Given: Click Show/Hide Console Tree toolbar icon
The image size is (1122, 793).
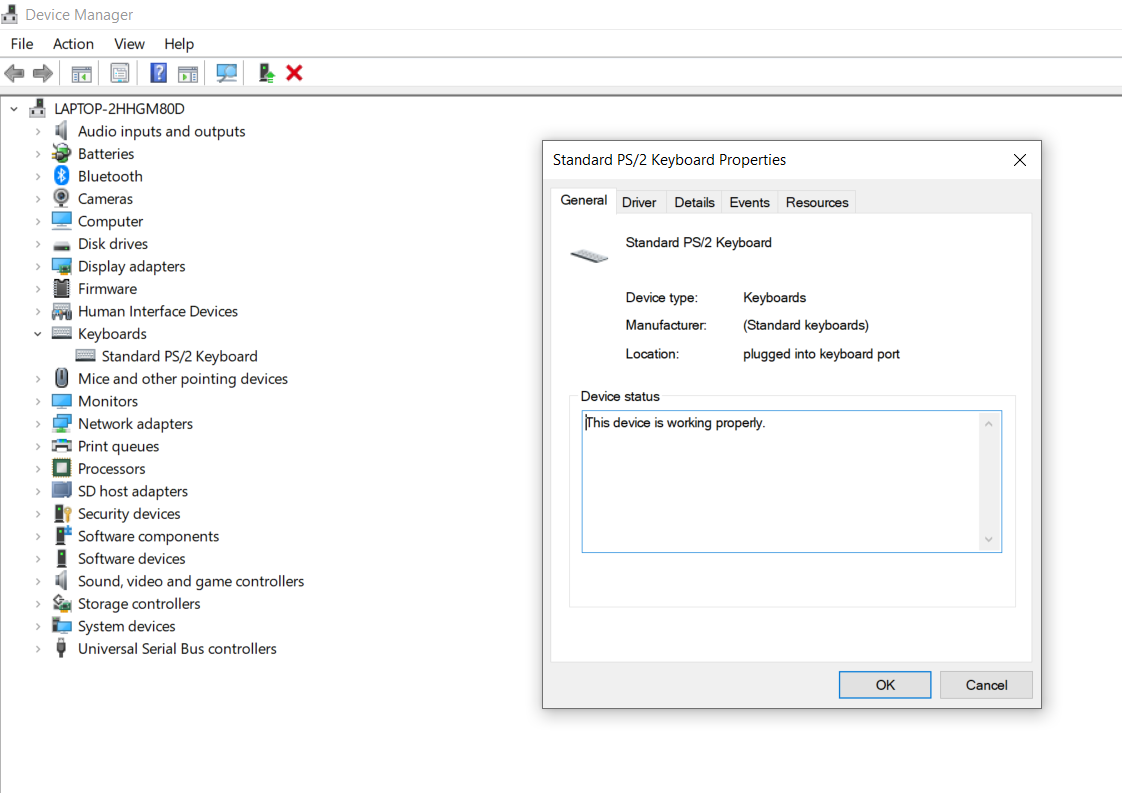Looking at the screenshot, I should coord(82,73).
